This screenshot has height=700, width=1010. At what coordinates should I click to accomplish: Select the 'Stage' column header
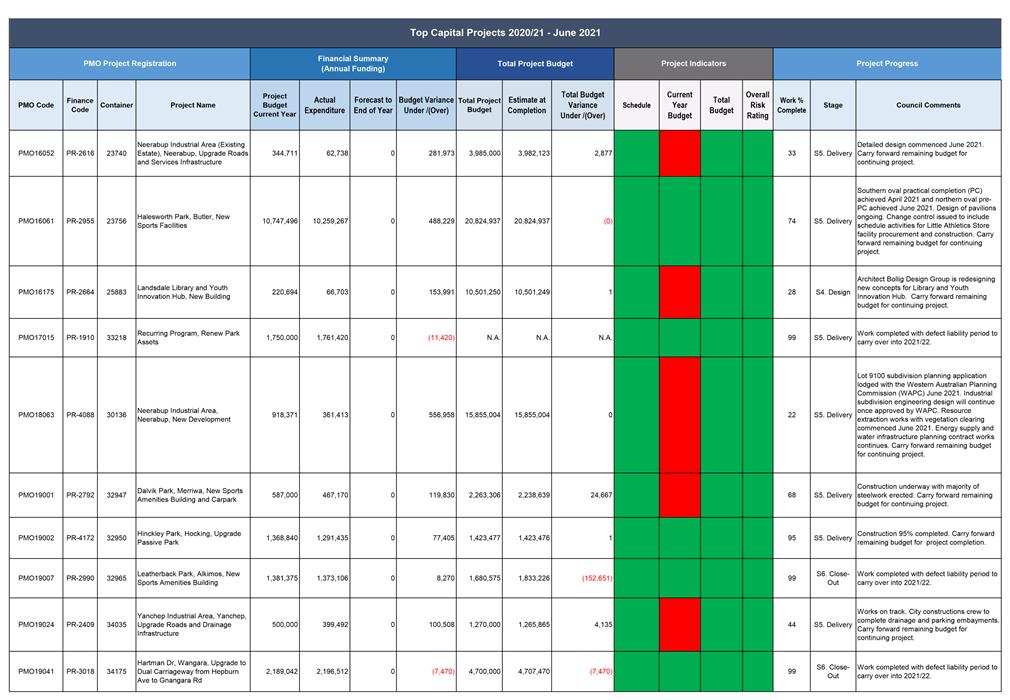coord(833,105)
